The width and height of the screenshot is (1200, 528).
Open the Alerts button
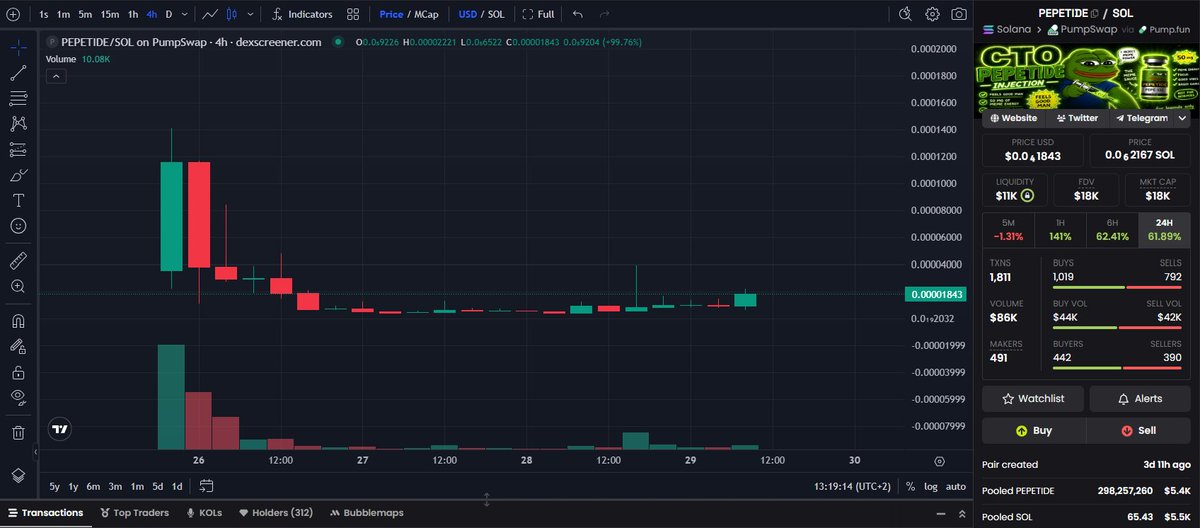point(1139,398)
